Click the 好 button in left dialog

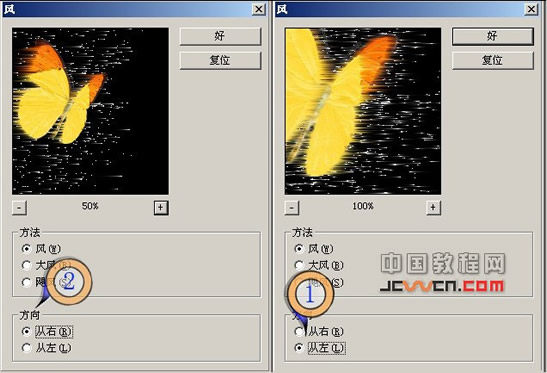220,36
